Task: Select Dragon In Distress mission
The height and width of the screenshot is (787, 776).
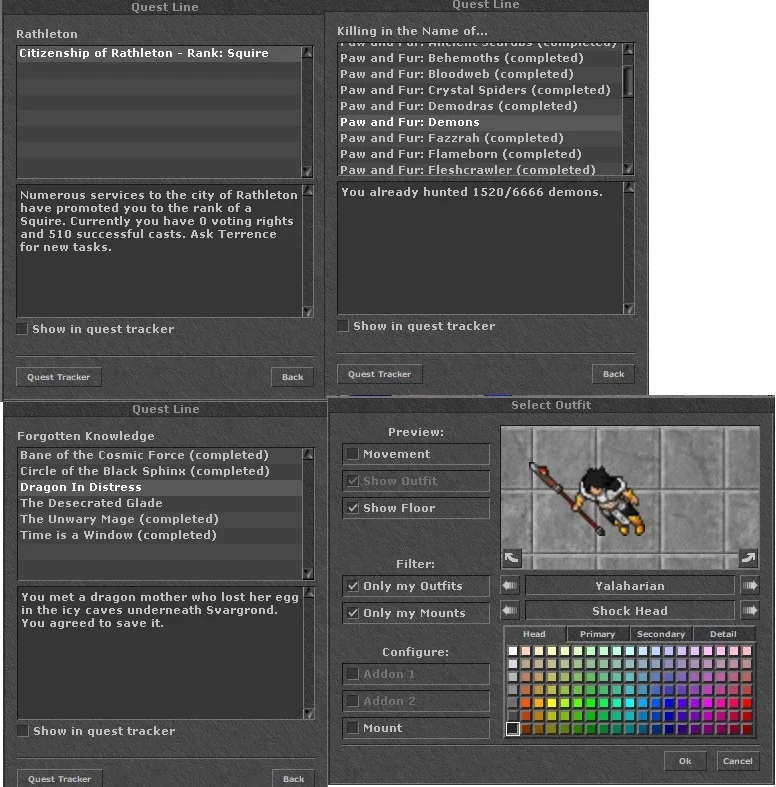Action: pyautogui.click(x=160, y=487)
